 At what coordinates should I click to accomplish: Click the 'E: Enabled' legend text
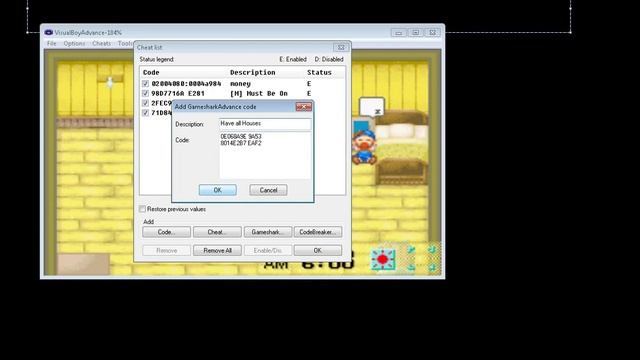pos(293,59)
